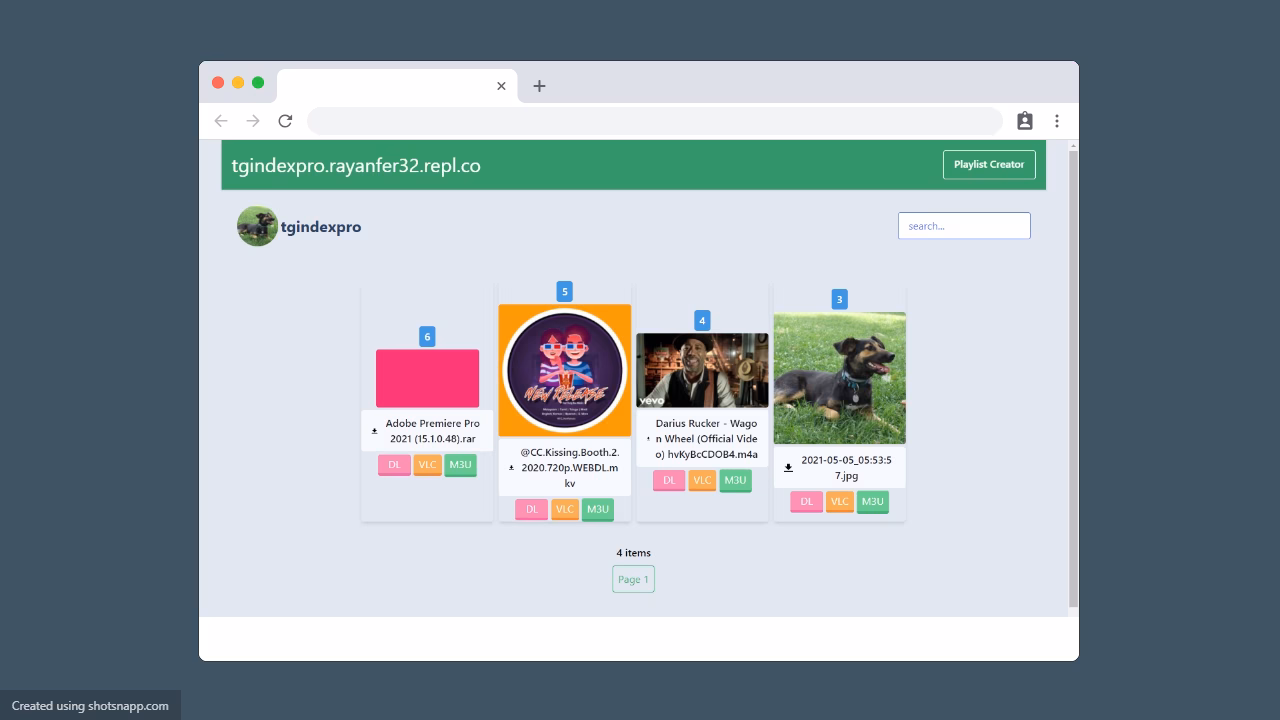This screenshot has width=1280, height=720.
Task: Open the browser three-dot menu
Action: 1056,121
